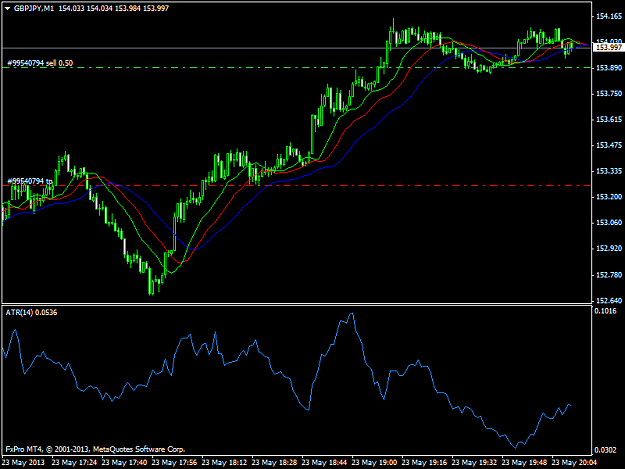Click price scale value 153.200

(x=609, y=197)
